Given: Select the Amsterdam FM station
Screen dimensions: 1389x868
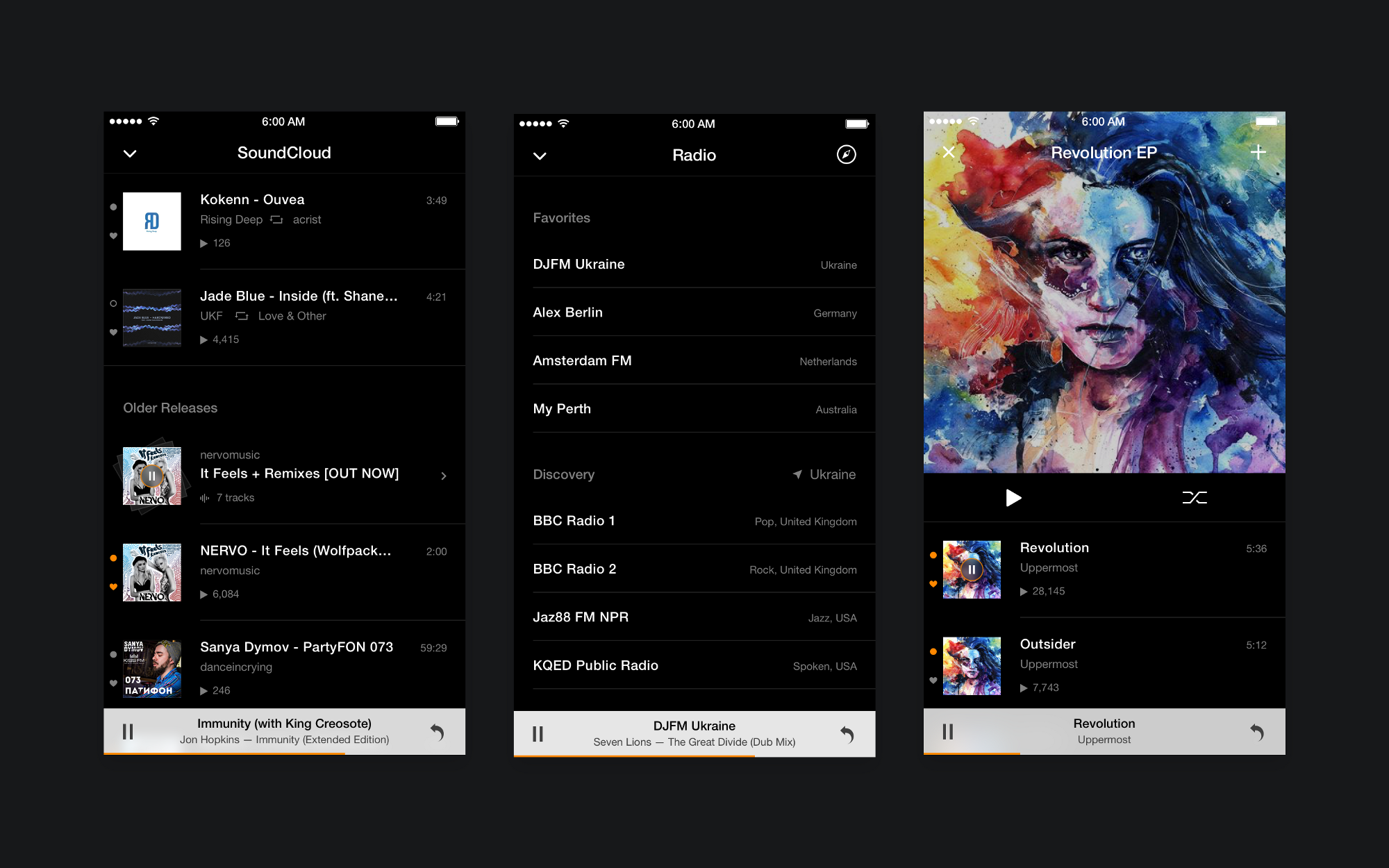Looking at the screenshot, I should [694, 360].
